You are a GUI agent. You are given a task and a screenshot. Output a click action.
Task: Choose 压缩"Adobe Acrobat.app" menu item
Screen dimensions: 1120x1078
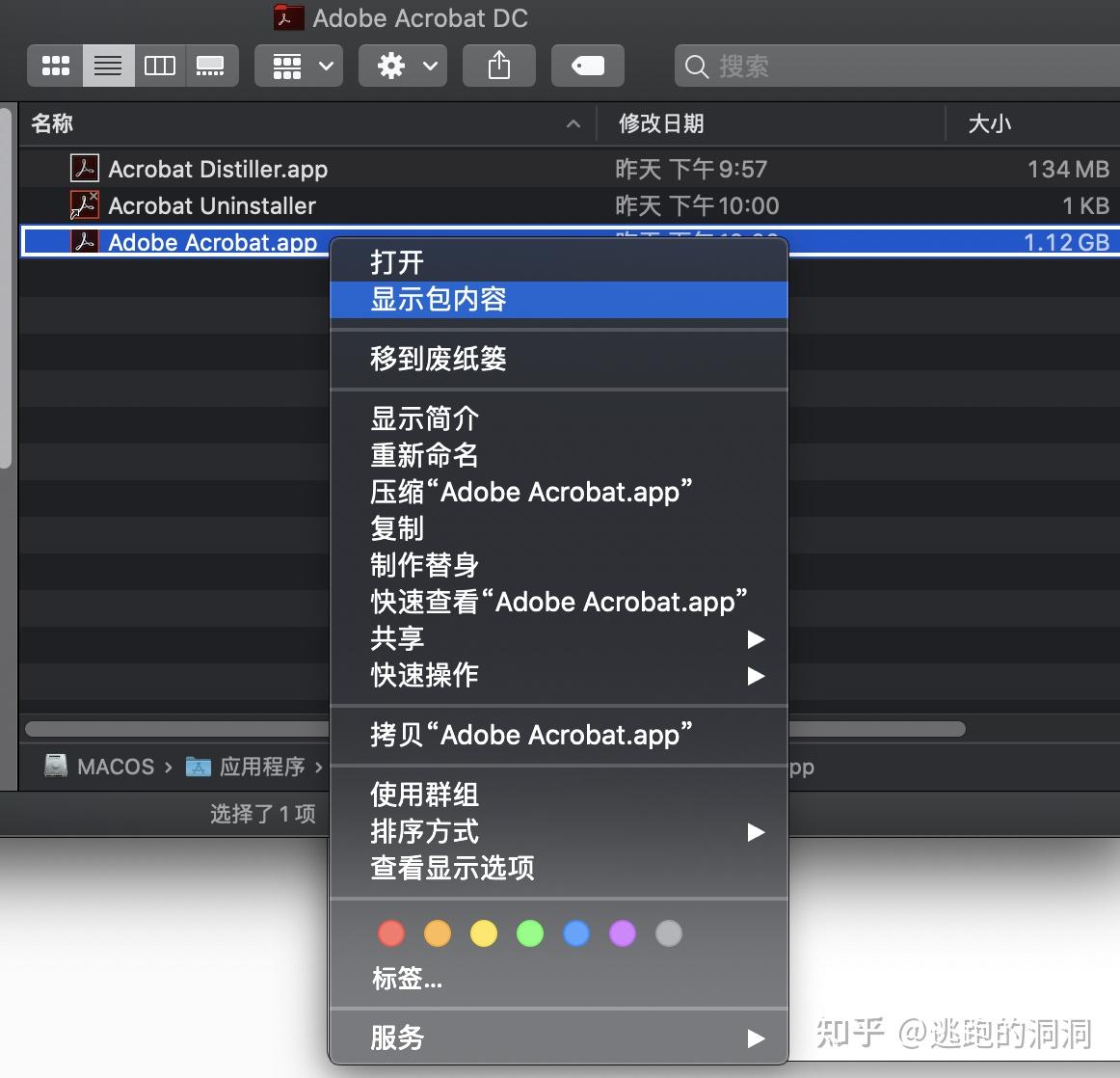tap(559, 492)
